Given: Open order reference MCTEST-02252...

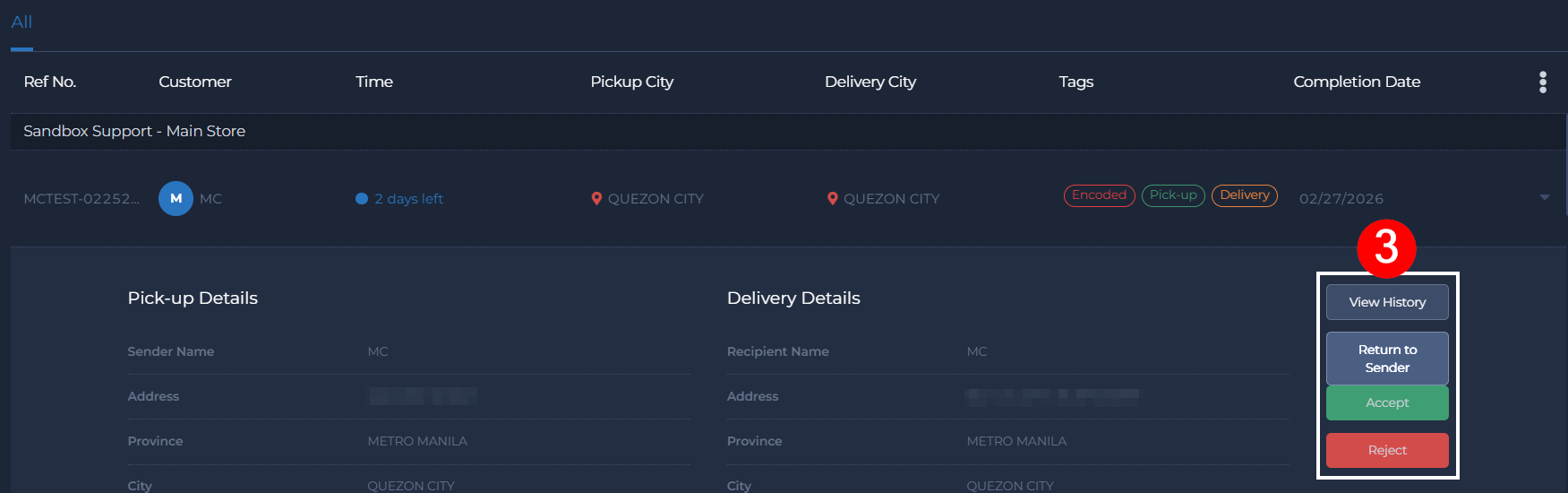Looking at the screenshot, I should 81,199.
